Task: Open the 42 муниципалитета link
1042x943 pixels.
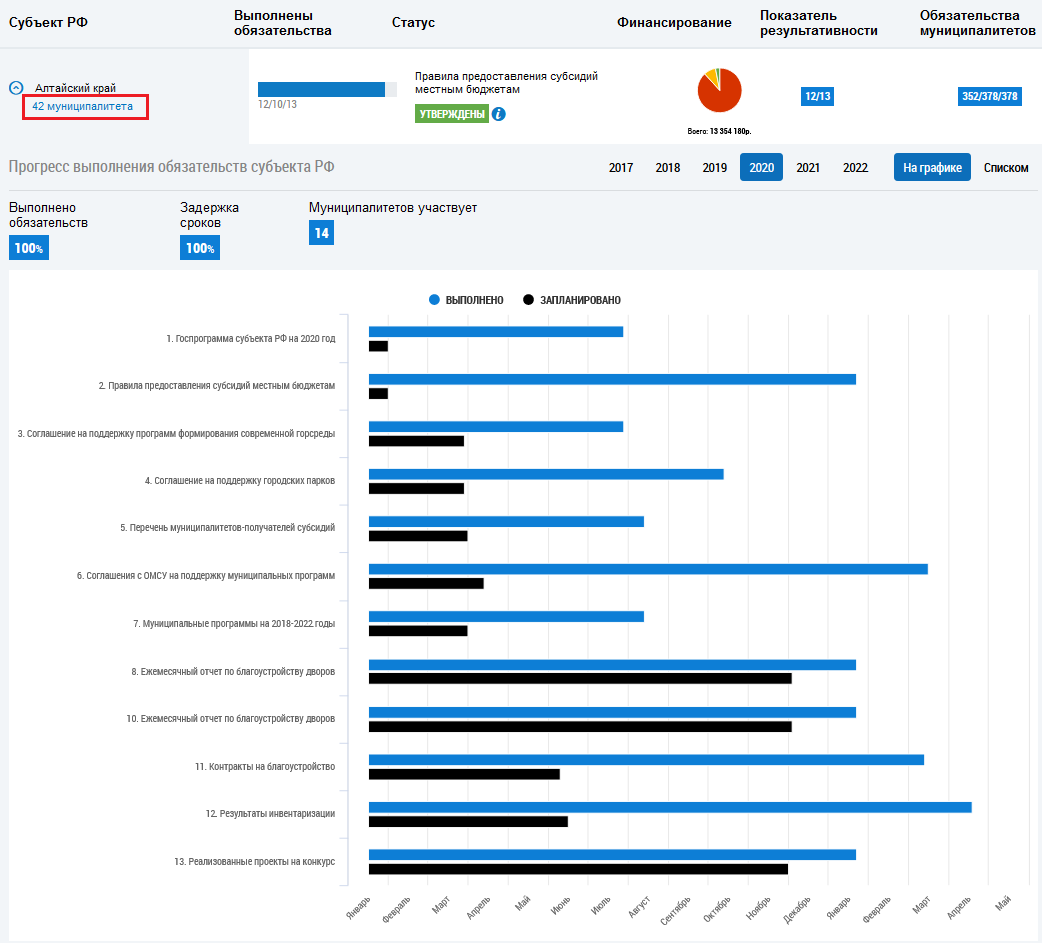Action: 82,106
